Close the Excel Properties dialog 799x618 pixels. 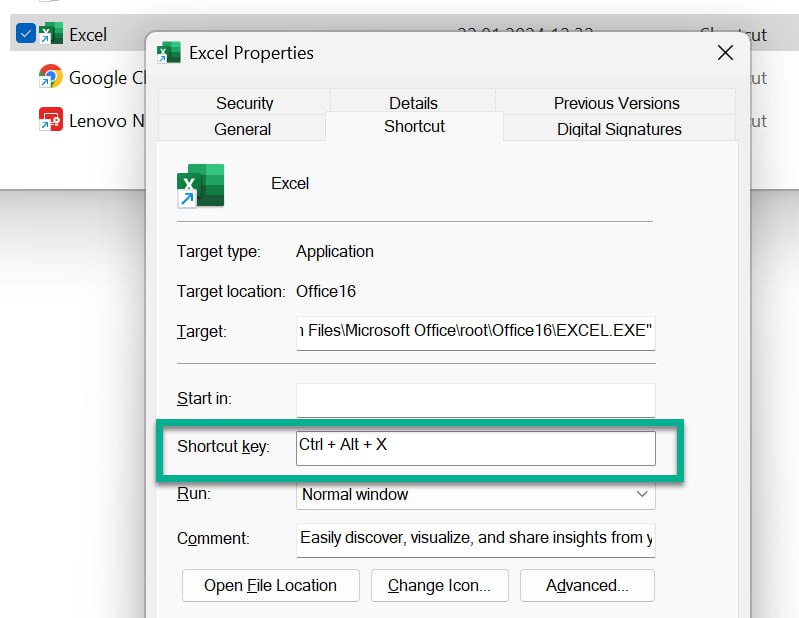pyautogui.click(x=725, y=52)
